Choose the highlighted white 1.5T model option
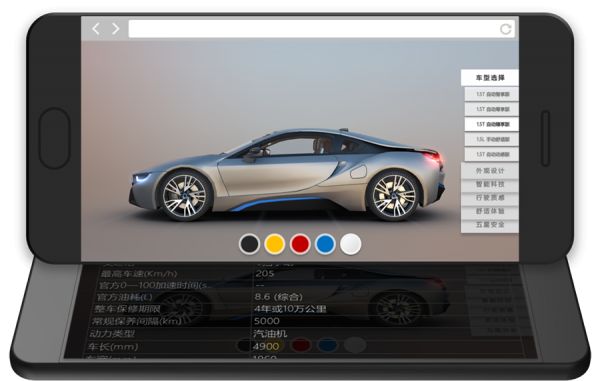 (x=492, y=124)
